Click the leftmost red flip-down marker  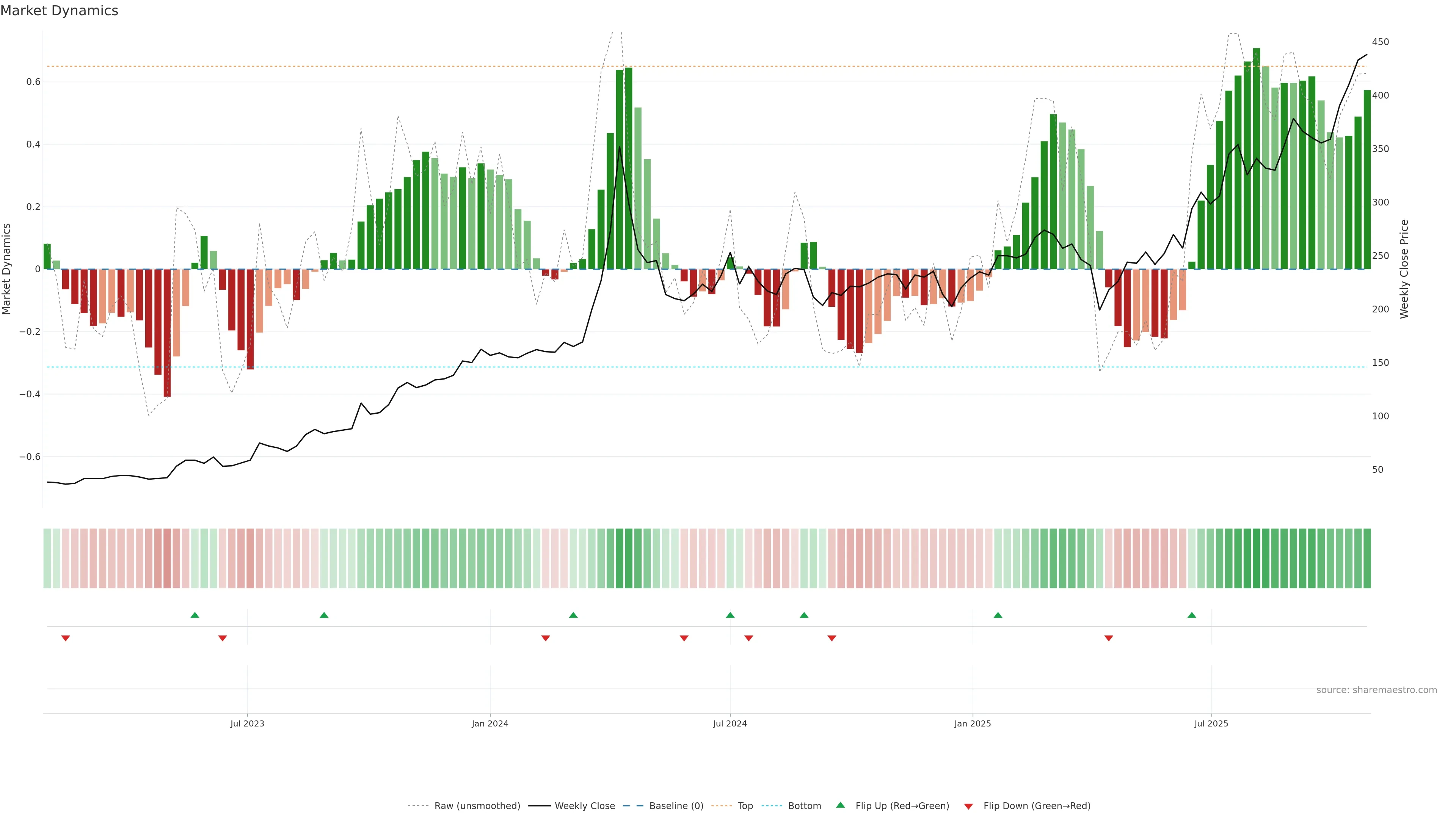[x=66, y=638]
